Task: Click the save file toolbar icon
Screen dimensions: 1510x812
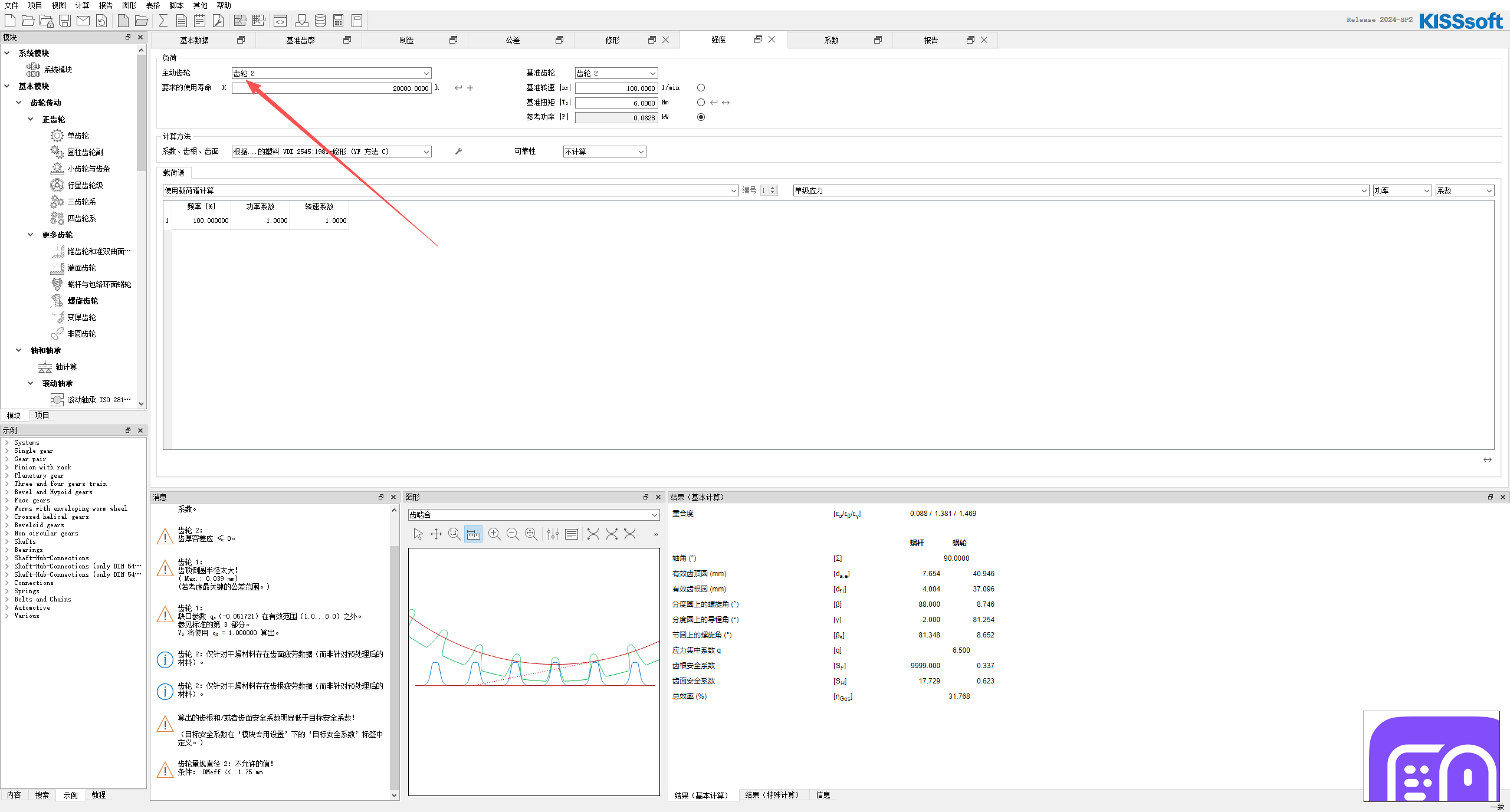Action: [x=65, y=21]
